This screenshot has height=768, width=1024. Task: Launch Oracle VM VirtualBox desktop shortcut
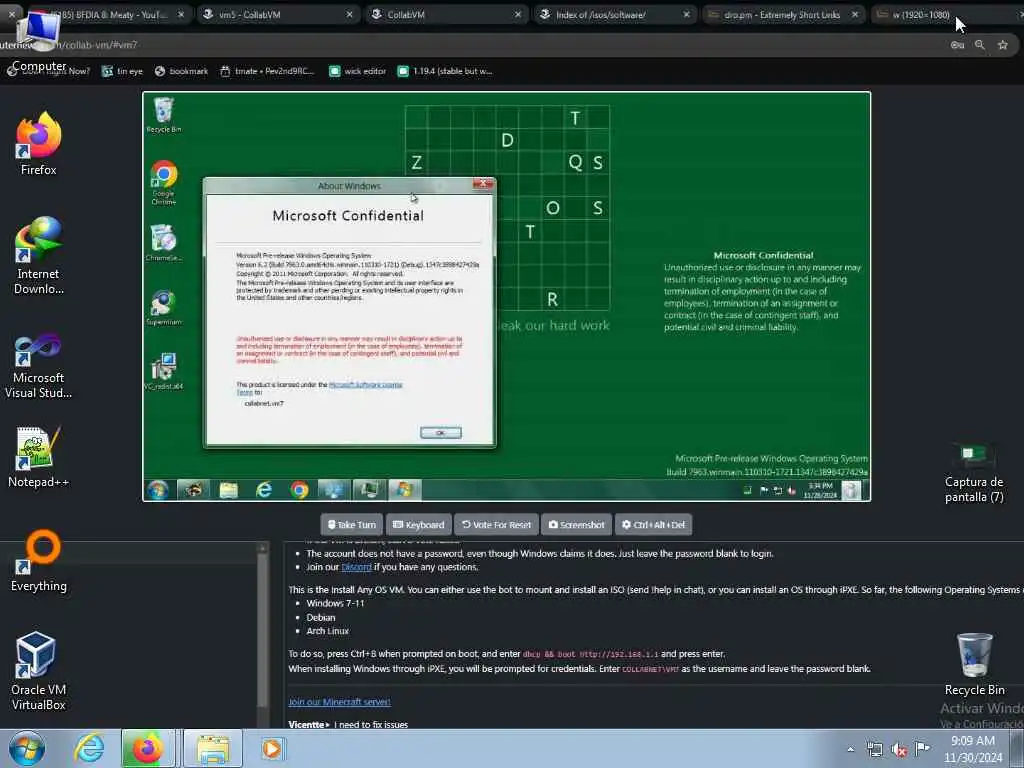click(x=39, y=671)
